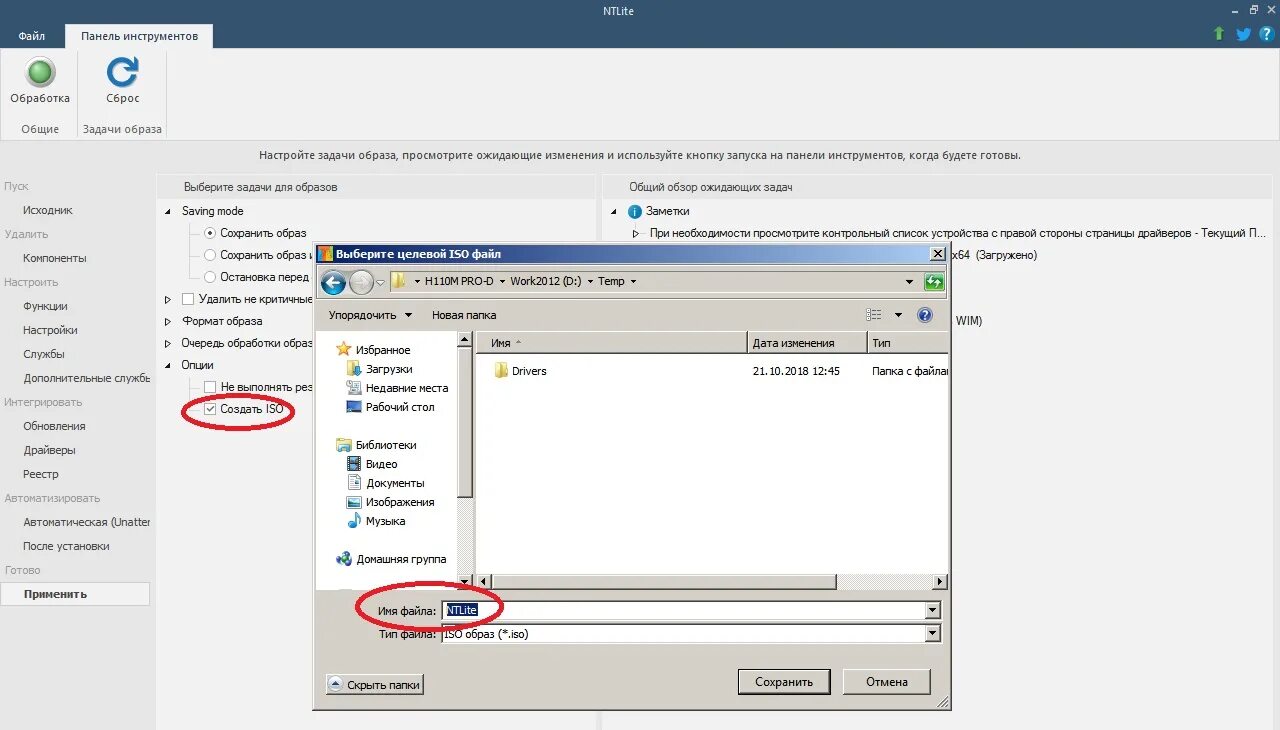Select Домашняя группа in navigation pane
Viewport: 1280px width, 730px height.
coord(401,559)
